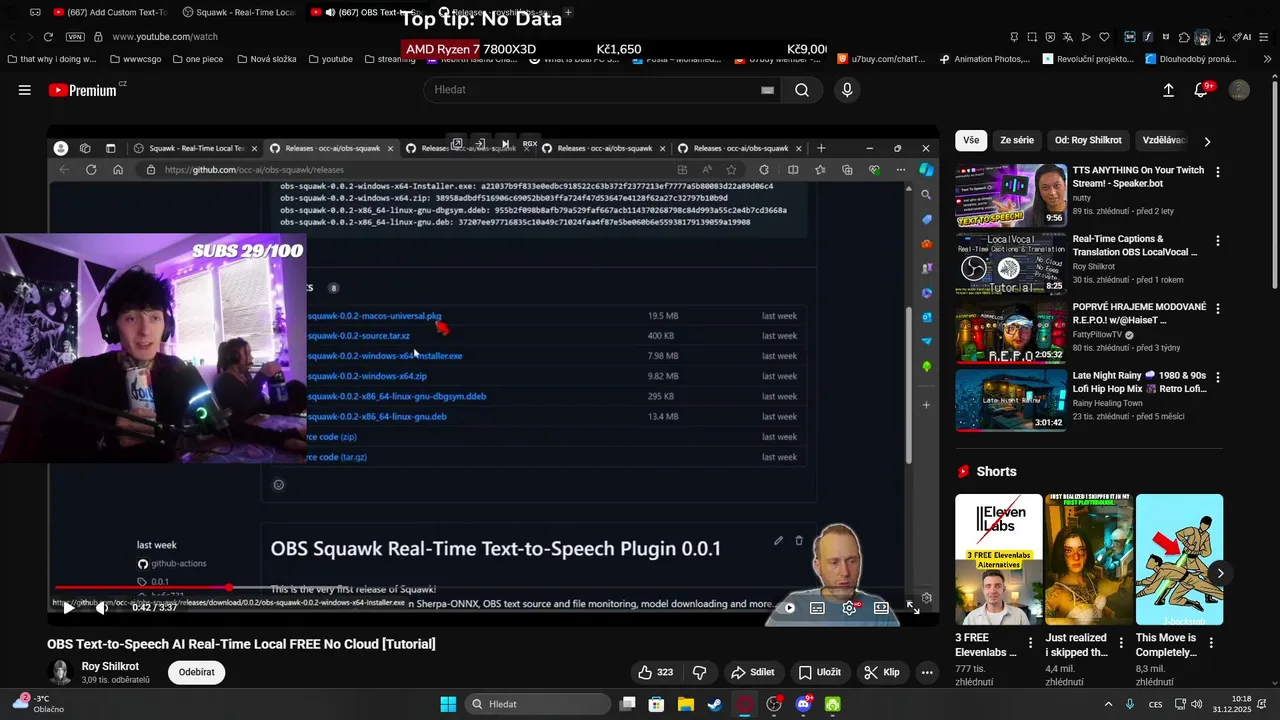Open the browser AI assistant button
The image size is (1280, 720).
tap(1242, 37)
